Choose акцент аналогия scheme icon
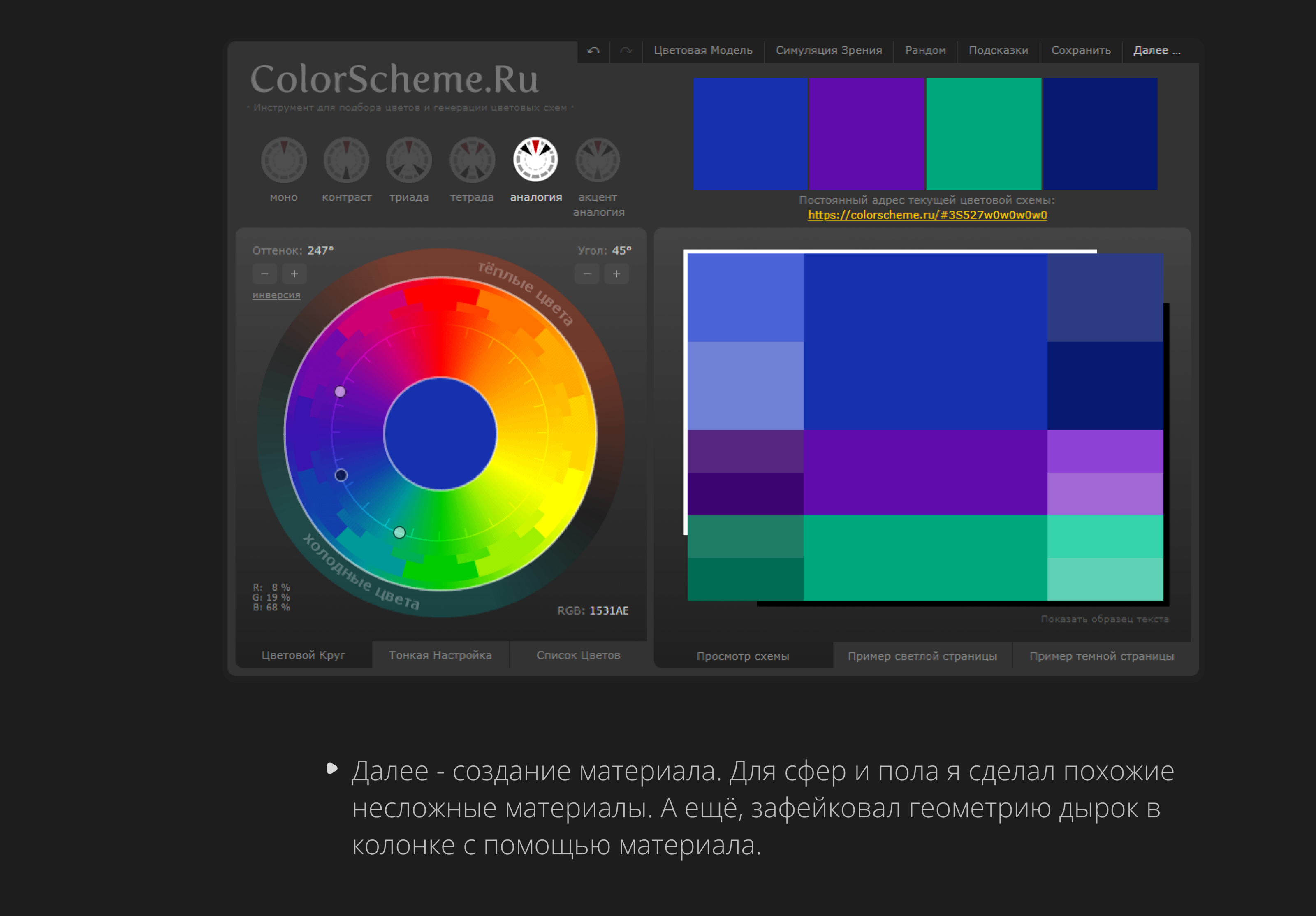The image size is (1316, 916). (598, 160)
